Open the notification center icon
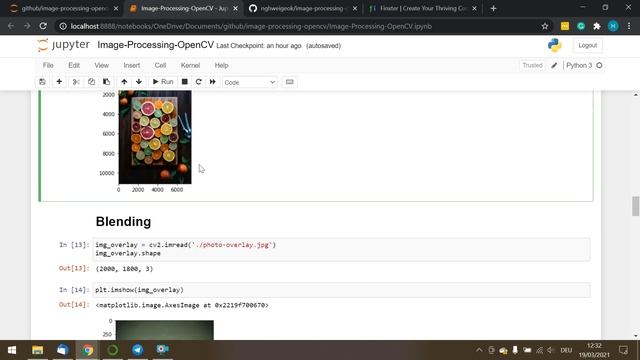Viewport: 640px width, 360px height. (x=623, y=350)
